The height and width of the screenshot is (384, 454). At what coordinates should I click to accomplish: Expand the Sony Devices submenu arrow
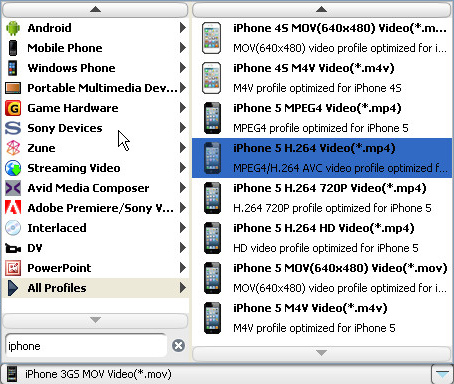pos(182,128)
